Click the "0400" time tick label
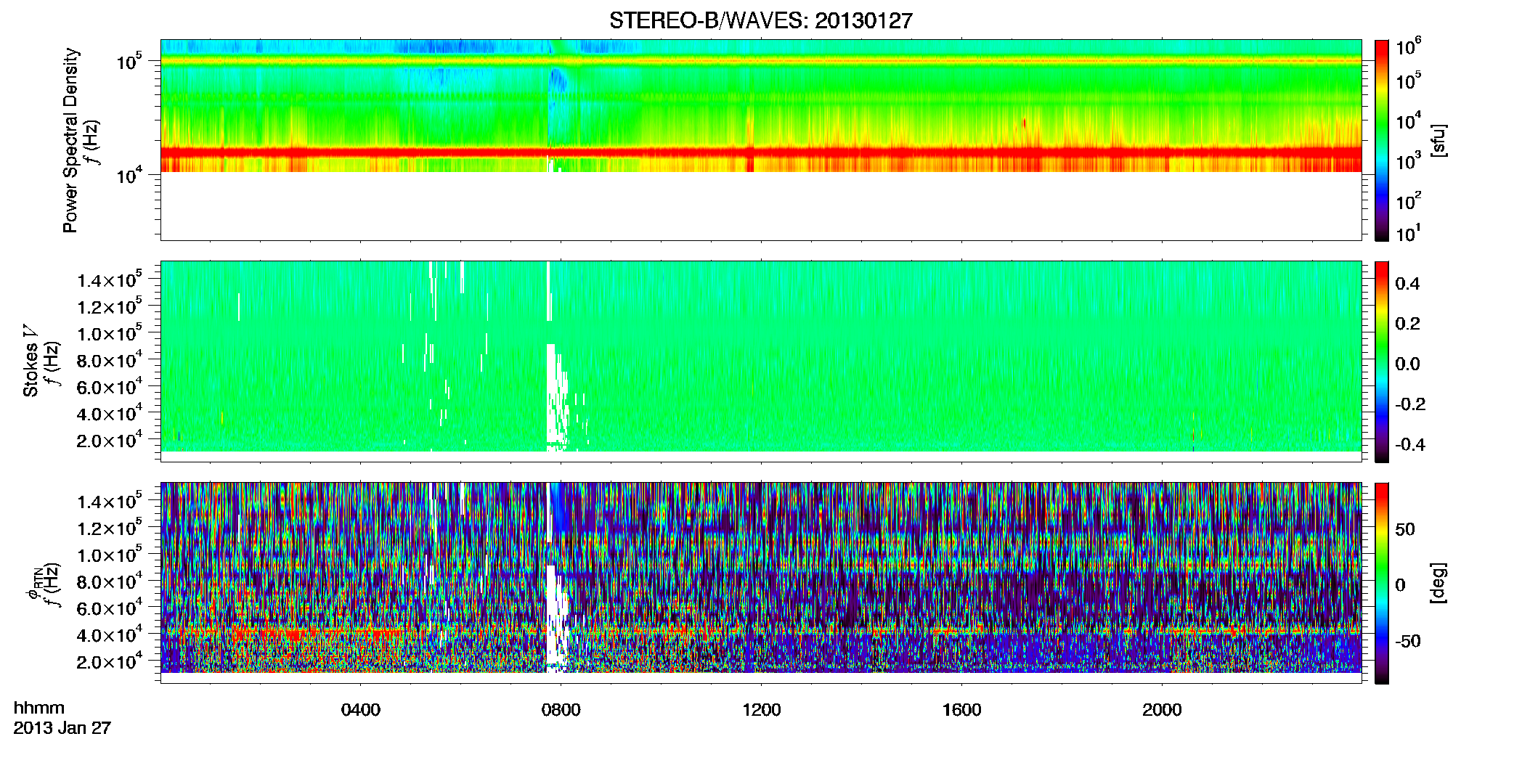This screenshot has height=784, width=1522. [x=361, y=710]
